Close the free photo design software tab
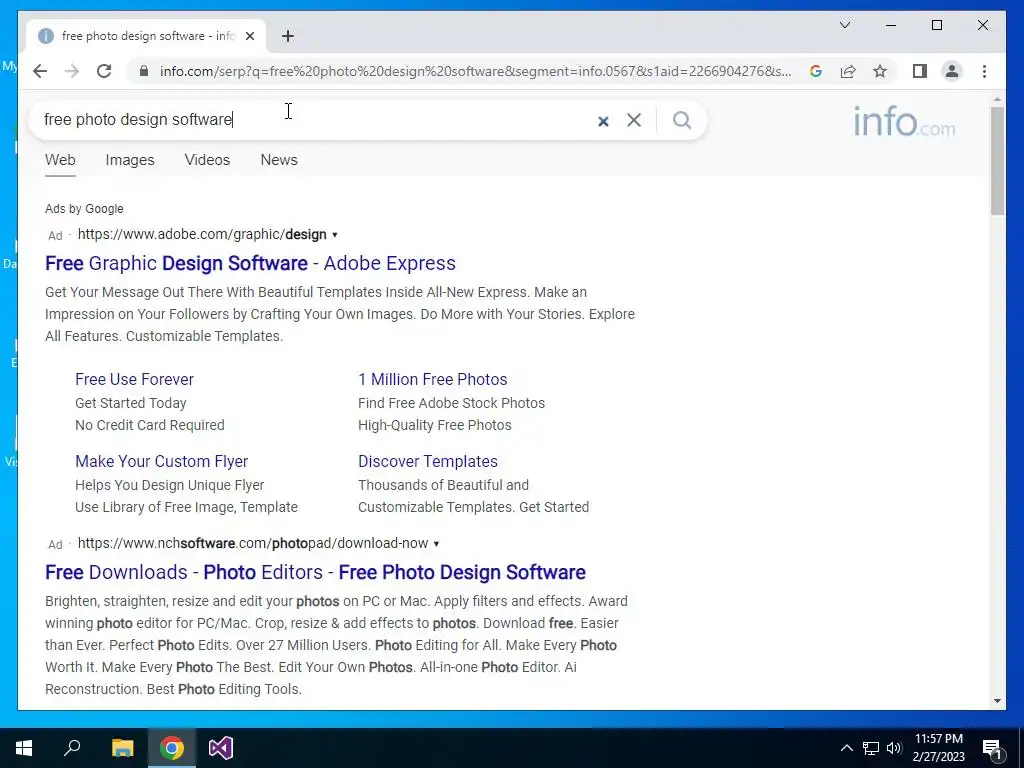Viewport: 1024px width, 768px height. (250, 36)
